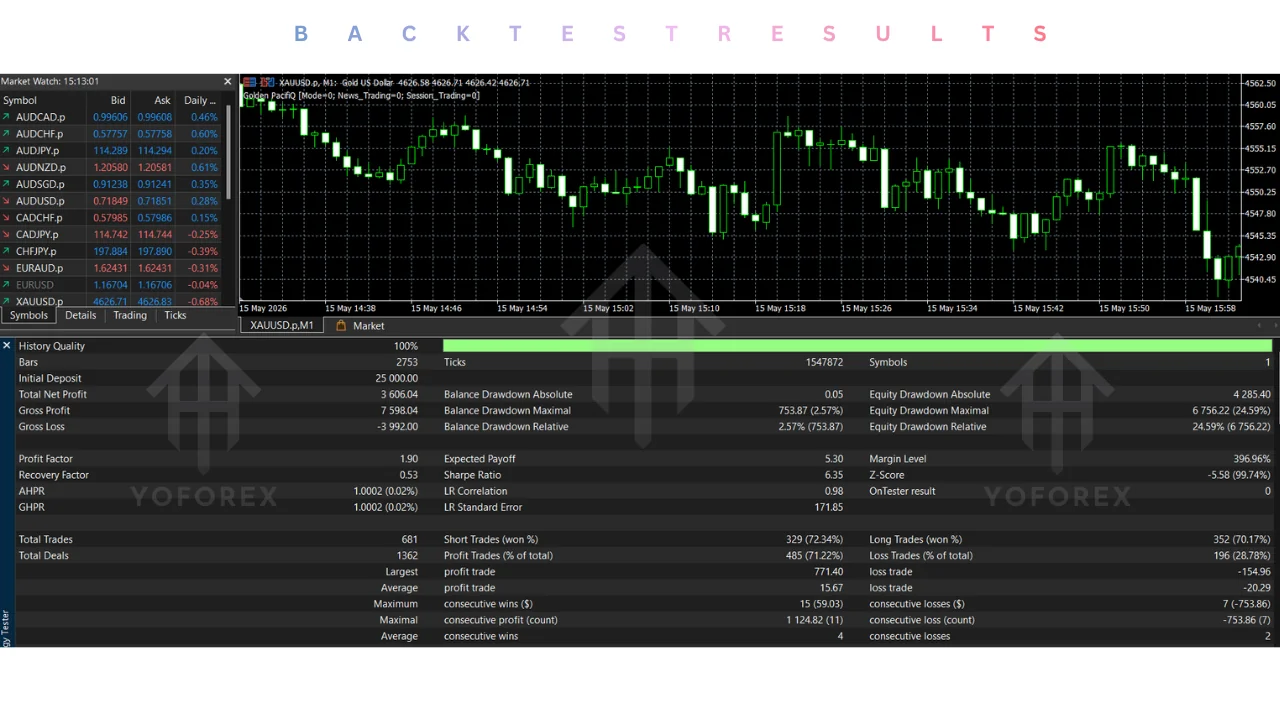Click the 15 May 15:10 time label on chart axis
1280x720 pixels.
pyautogui.click(x=694, y=308)
